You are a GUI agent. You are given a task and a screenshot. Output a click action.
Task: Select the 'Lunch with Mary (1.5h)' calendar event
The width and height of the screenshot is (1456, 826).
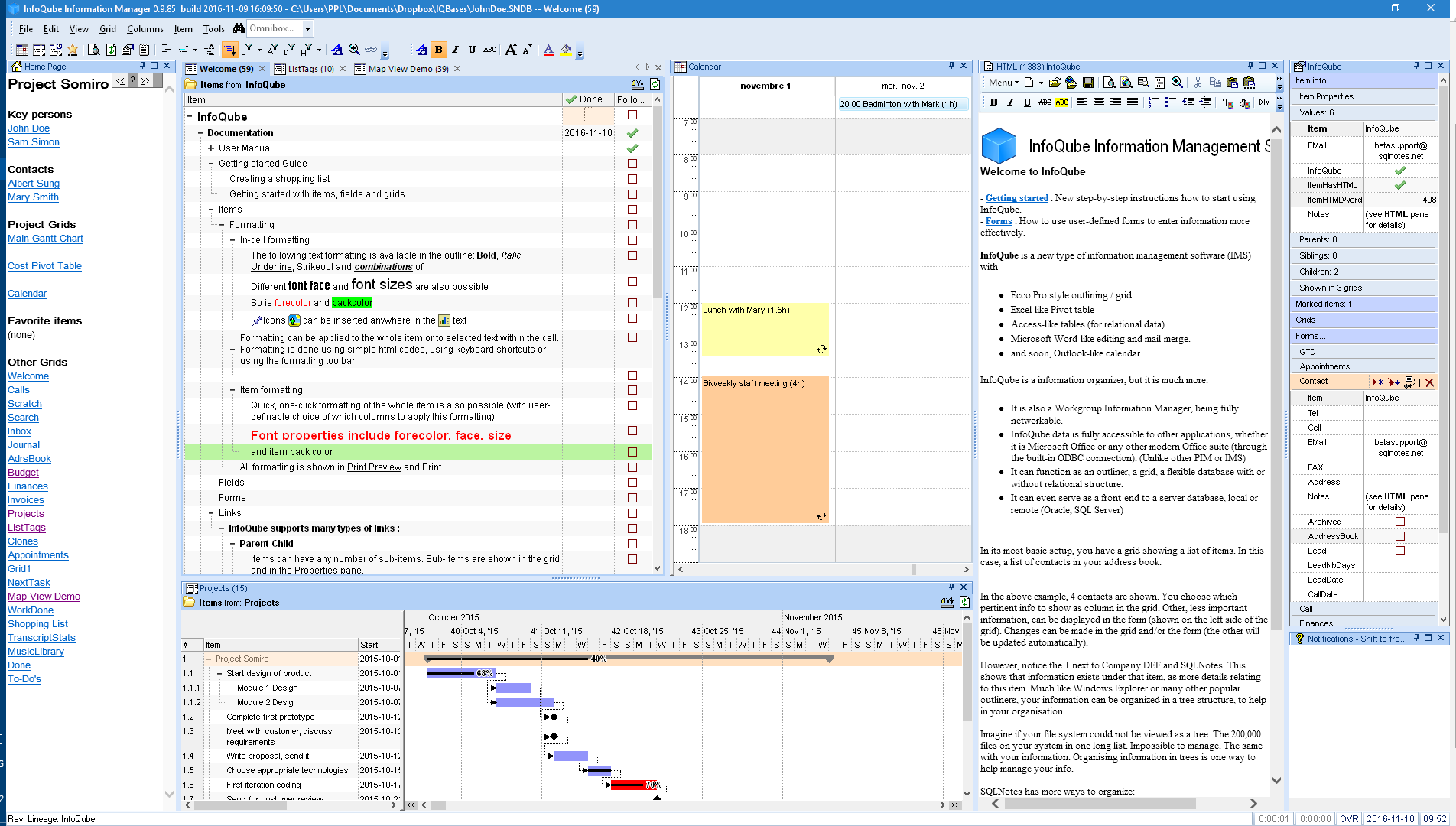tap(765, 330)
